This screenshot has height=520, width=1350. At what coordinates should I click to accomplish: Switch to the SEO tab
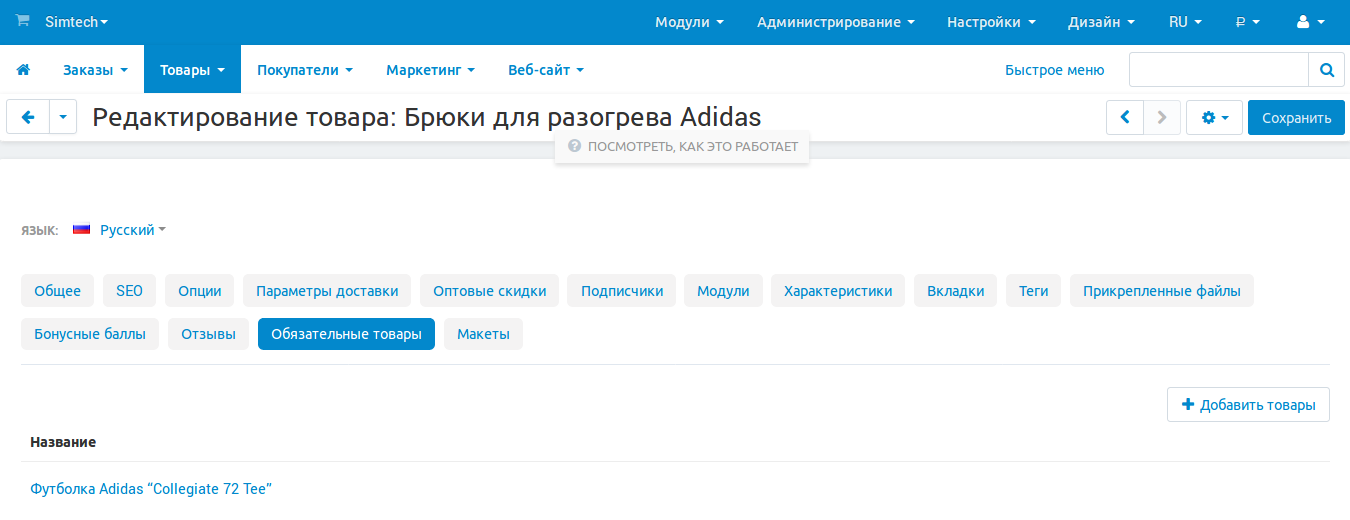point(129,291)
